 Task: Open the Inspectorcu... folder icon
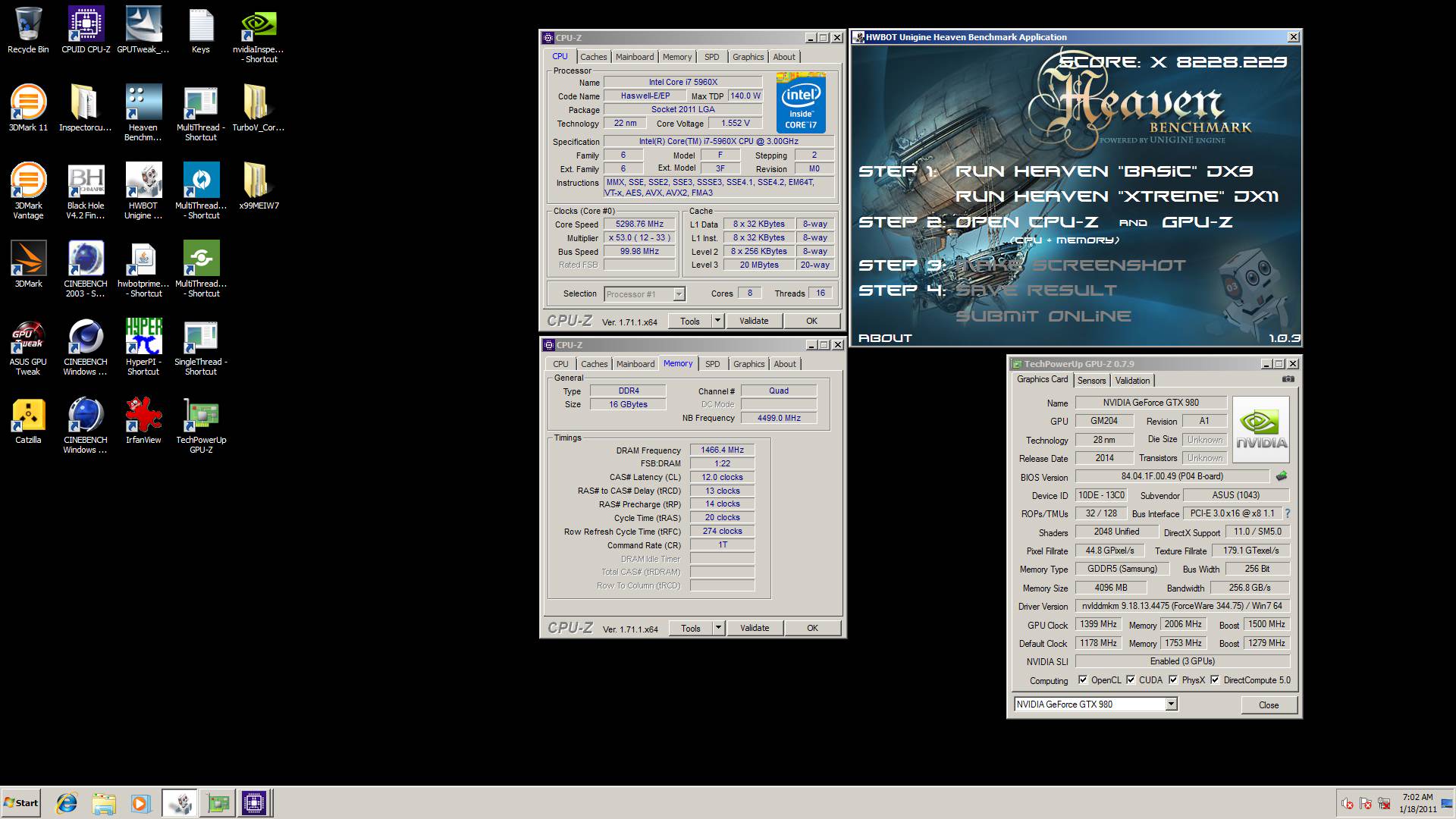click(x=86, y=108)
